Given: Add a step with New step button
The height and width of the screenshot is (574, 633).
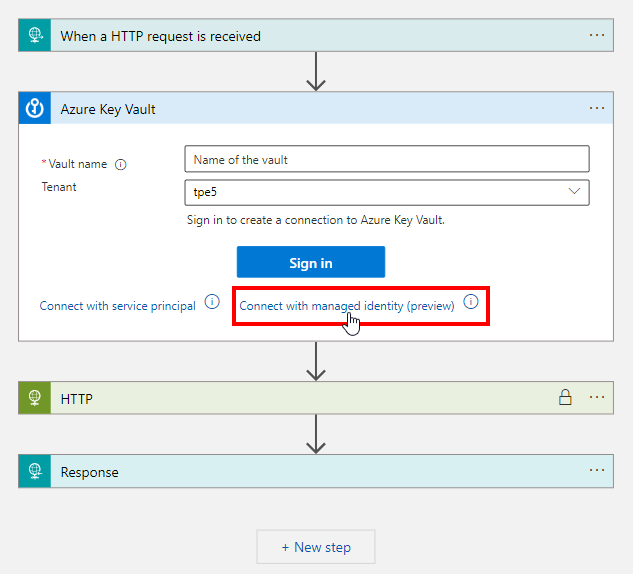Looking at the screenshot, I should (x=316, y=547).
